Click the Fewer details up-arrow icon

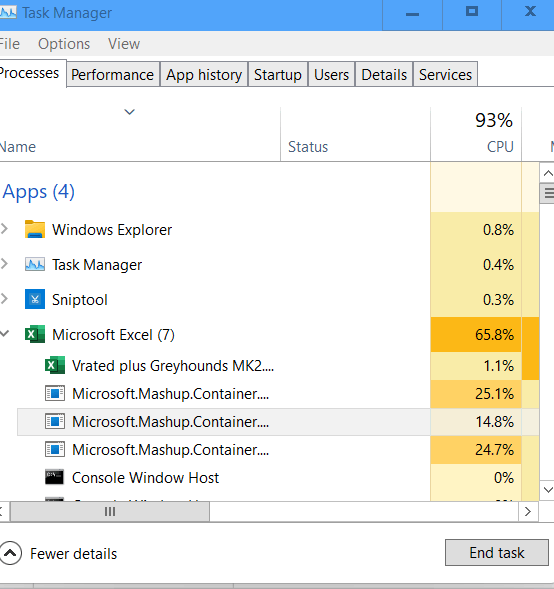click(10, 553)
